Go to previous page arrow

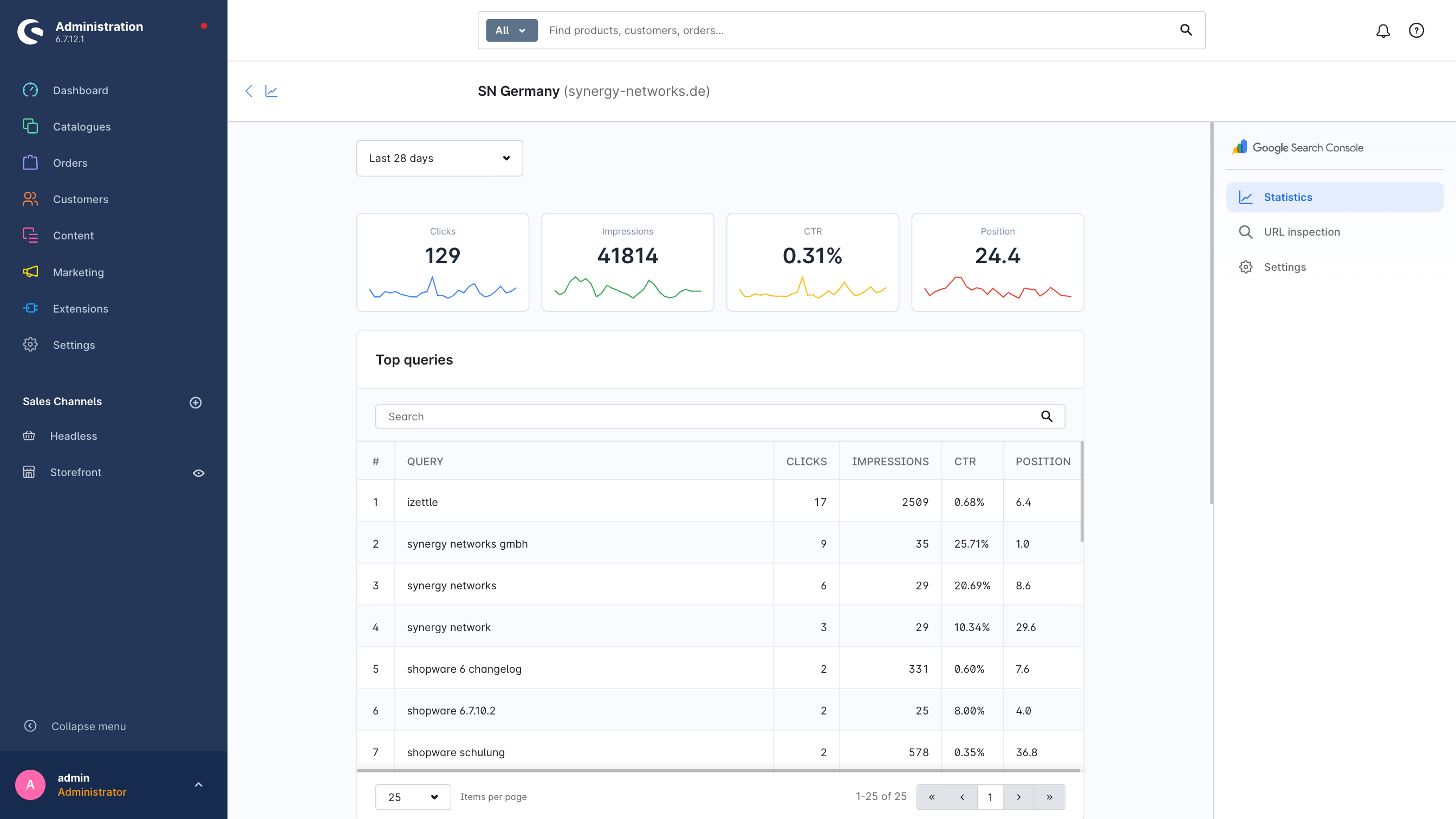tap(962, 797)
